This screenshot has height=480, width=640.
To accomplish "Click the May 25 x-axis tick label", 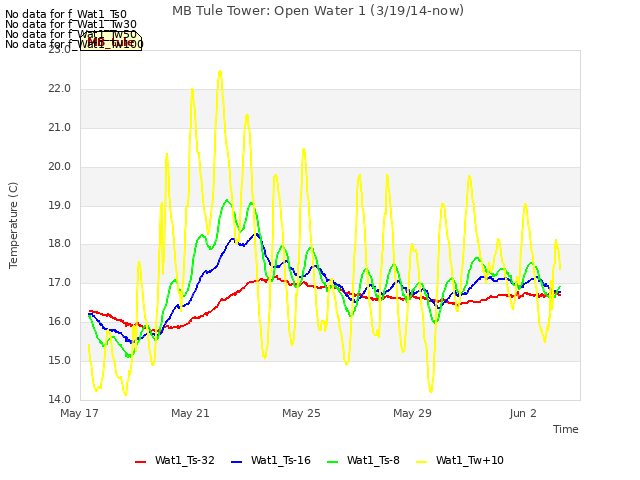I will click(x=301, y=413).
